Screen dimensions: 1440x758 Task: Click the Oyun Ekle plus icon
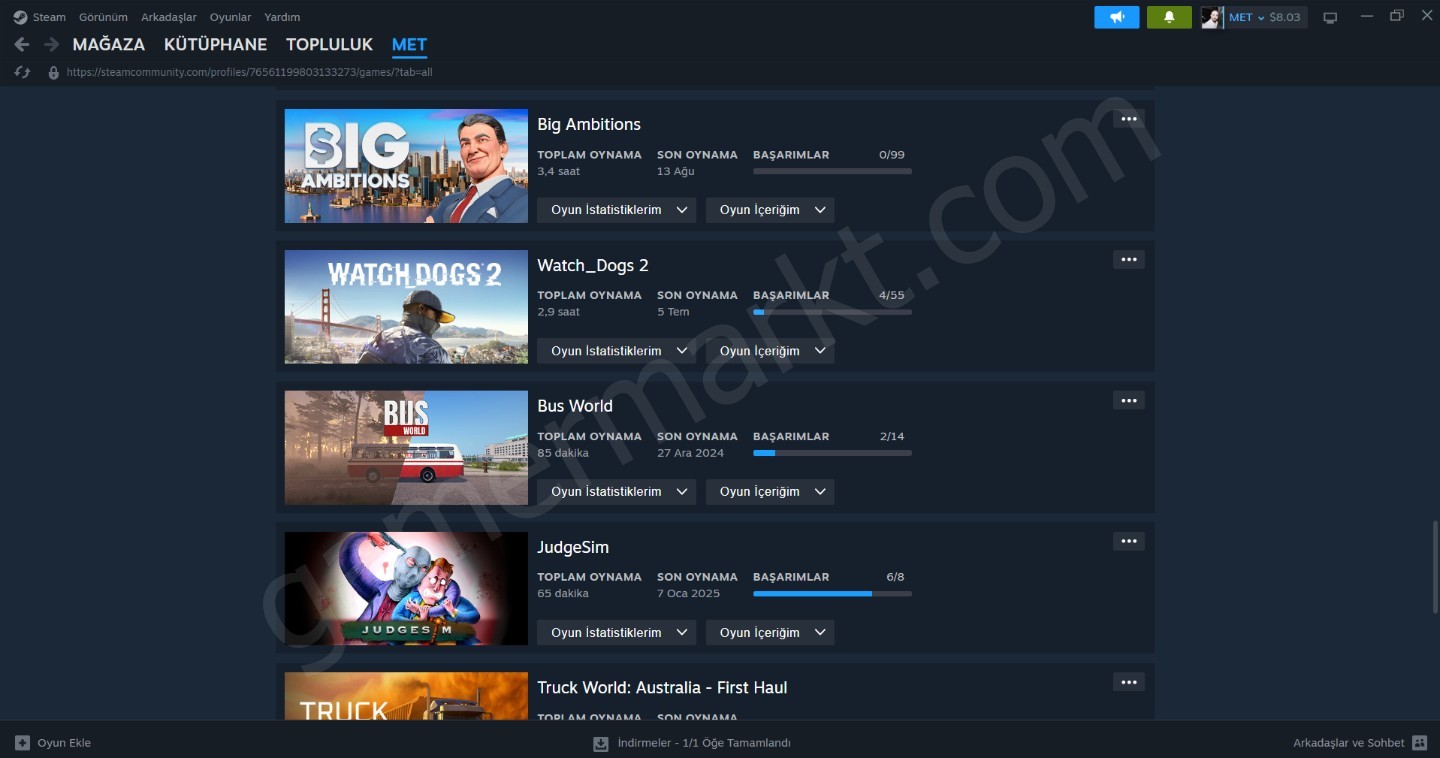pyautogui.click(x=22, y=743)
